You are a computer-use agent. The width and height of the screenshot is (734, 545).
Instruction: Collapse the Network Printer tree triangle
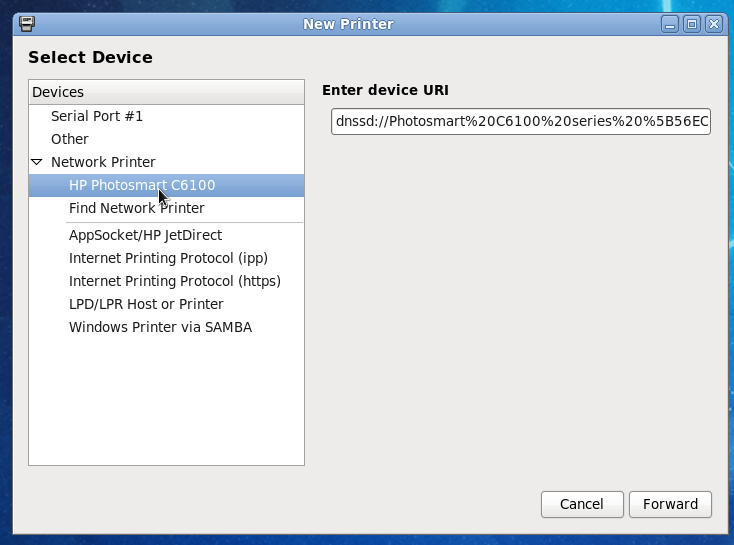37,162
